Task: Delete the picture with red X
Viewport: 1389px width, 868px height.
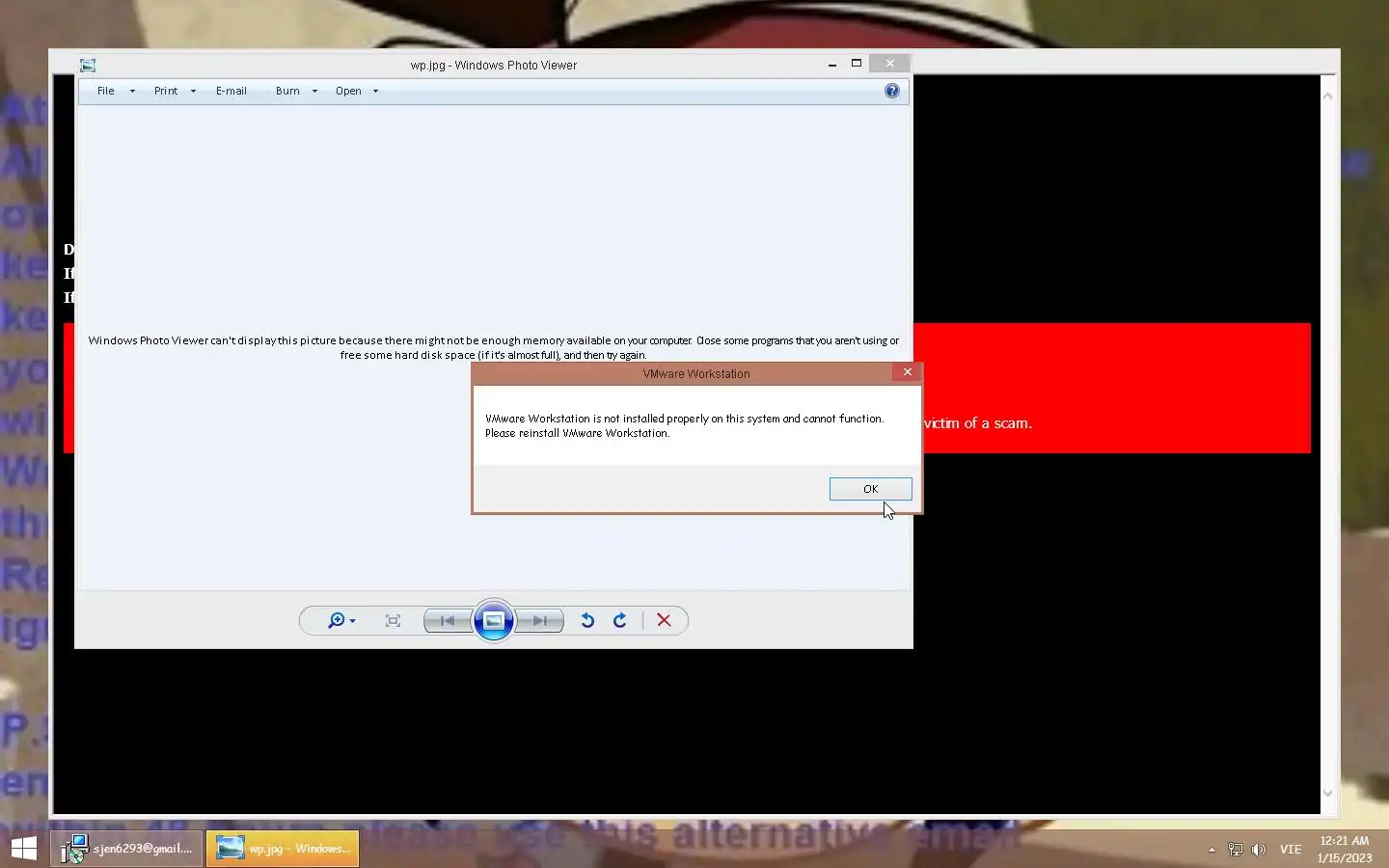Action: coord(664,620)
